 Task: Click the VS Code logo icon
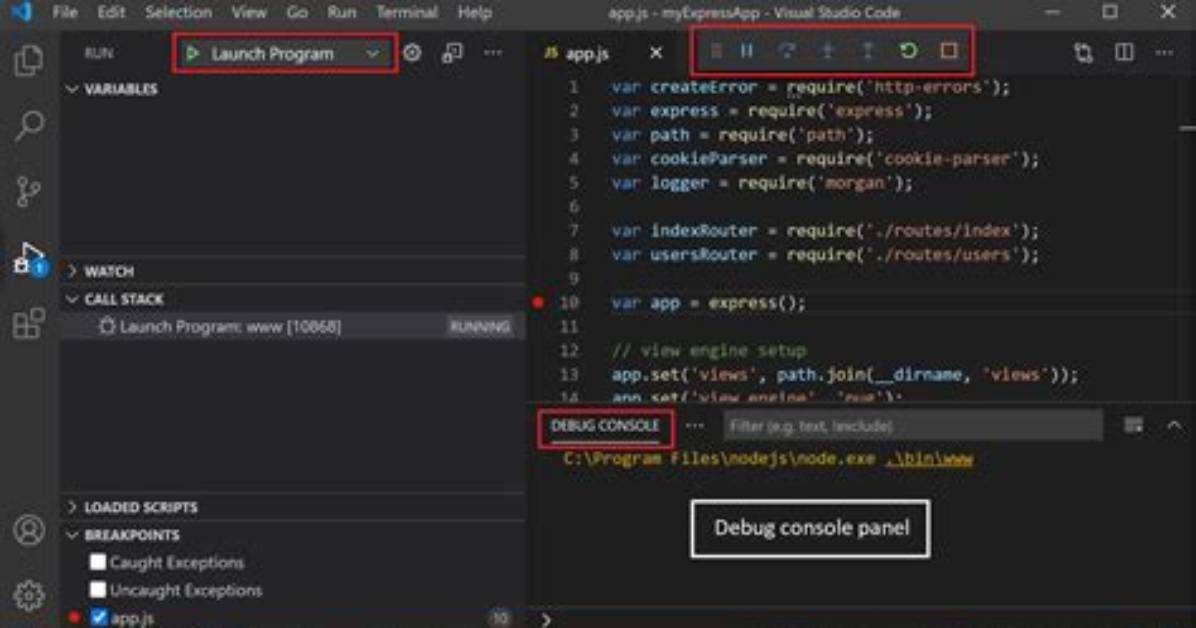[22, 11]
